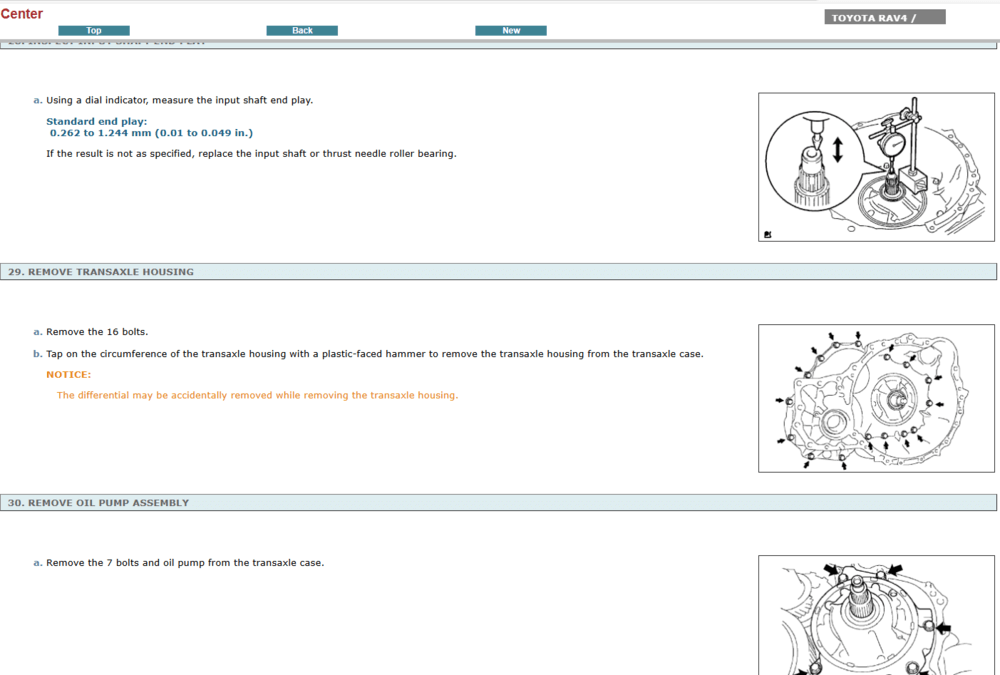Screen dimensions: 1000x675
Task: Click the 'Remove the 7 bolts' step
Action: 184,563
